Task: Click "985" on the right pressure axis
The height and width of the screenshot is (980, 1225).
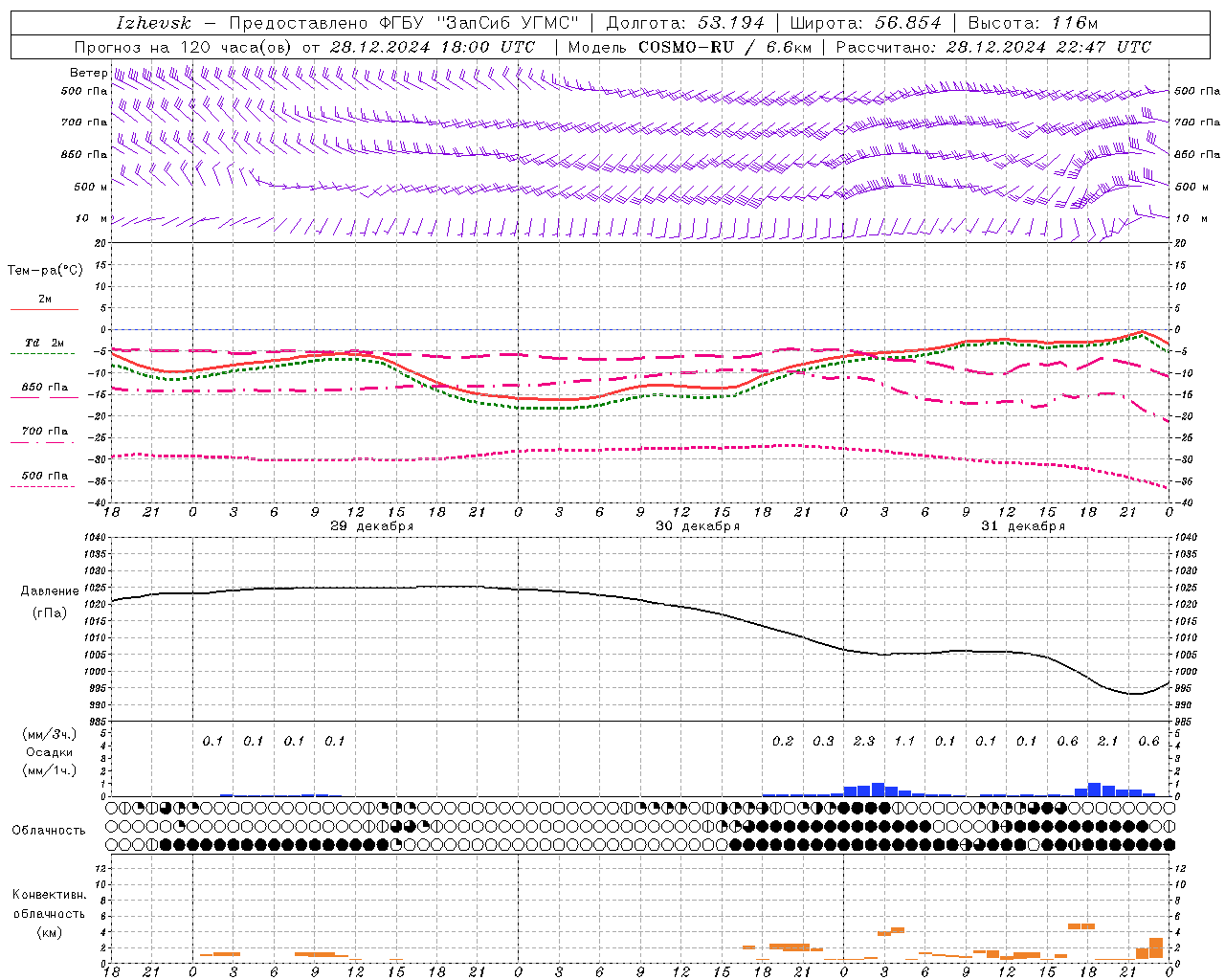Action: coord(1185,722)
